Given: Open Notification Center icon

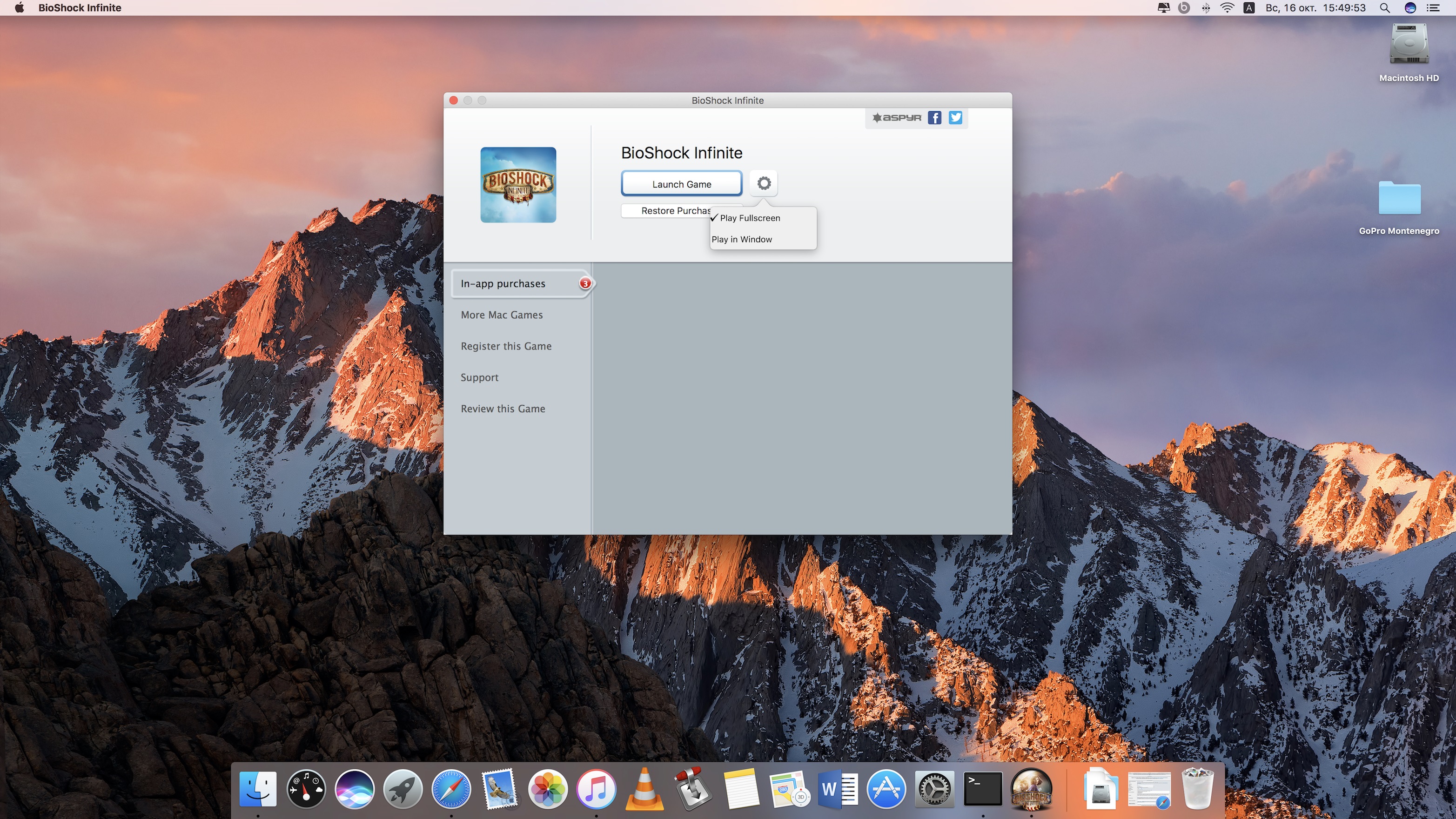Looking at the screenshot, I should [x=1433, y=8].
